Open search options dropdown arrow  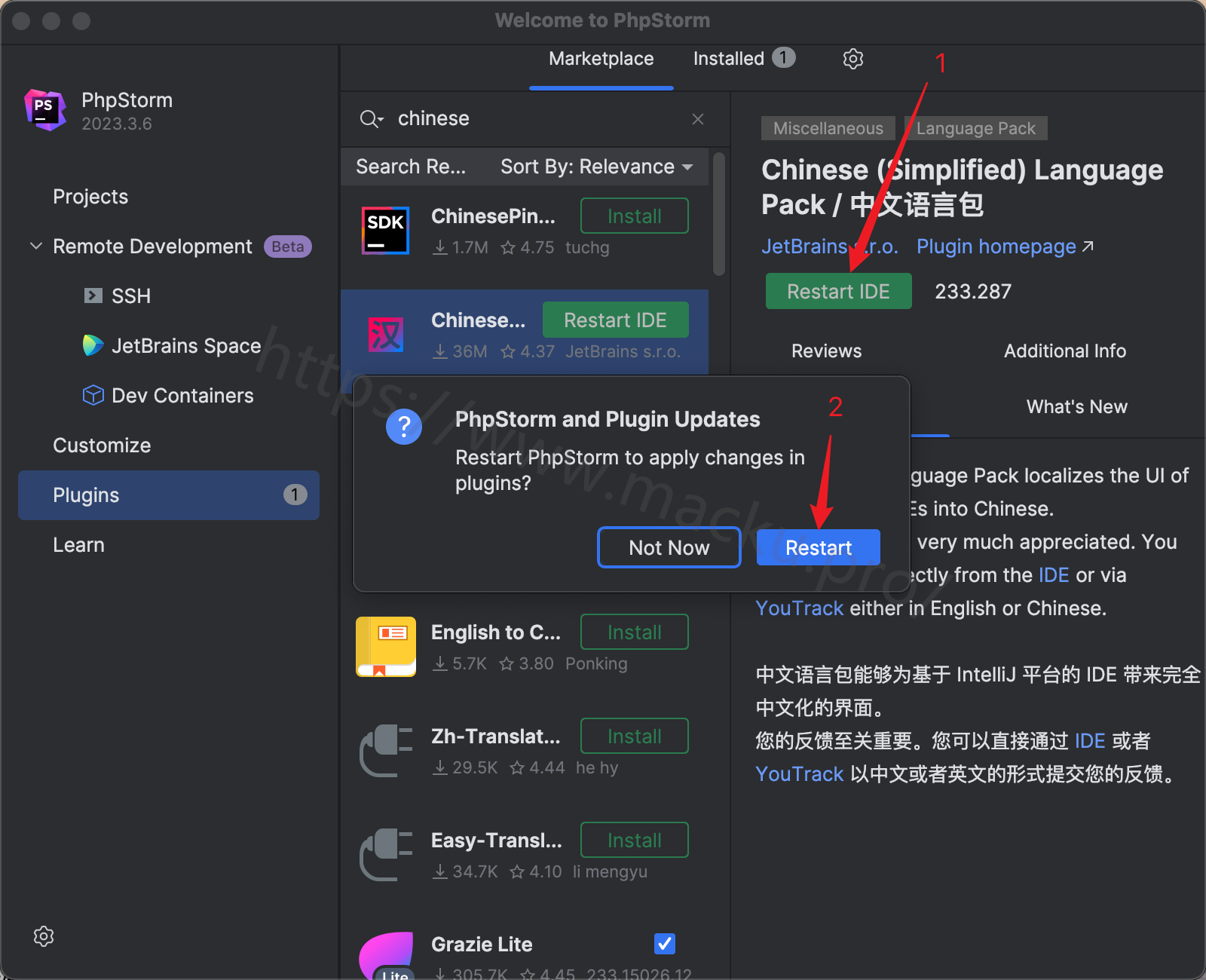tap(381, 120)
